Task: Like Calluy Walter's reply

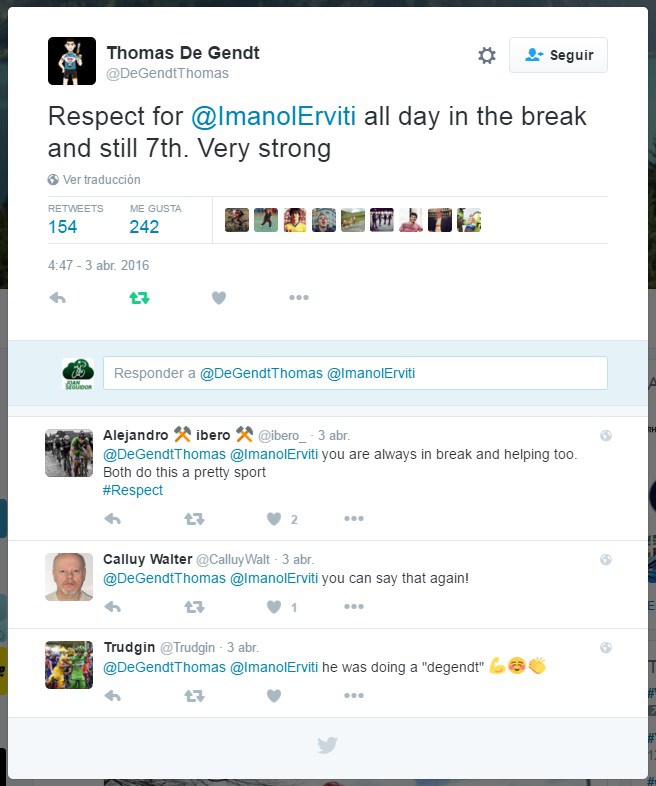Action: 274,607
